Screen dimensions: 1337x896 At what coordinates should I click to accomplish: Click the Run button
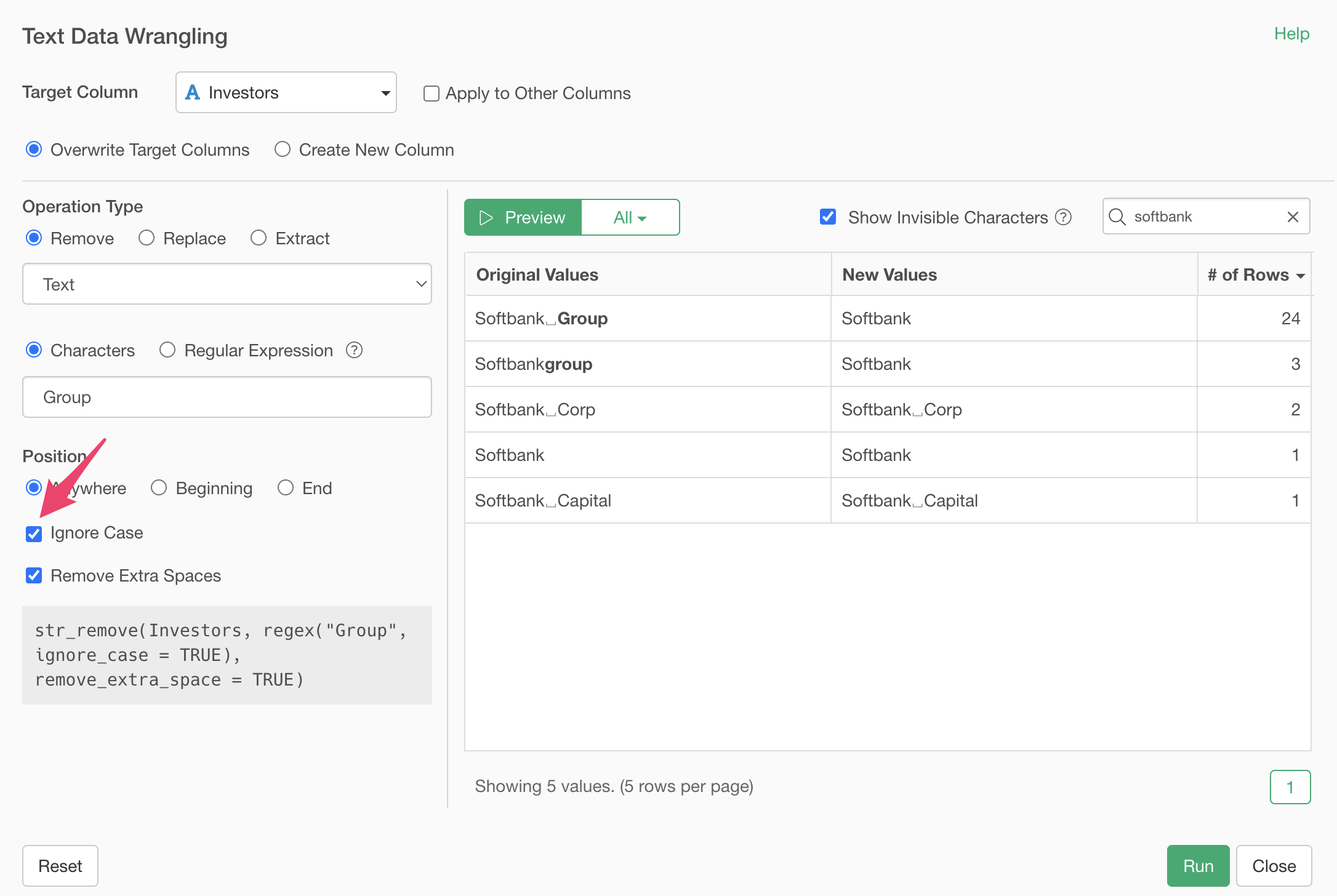click(x=1198, y=866)
